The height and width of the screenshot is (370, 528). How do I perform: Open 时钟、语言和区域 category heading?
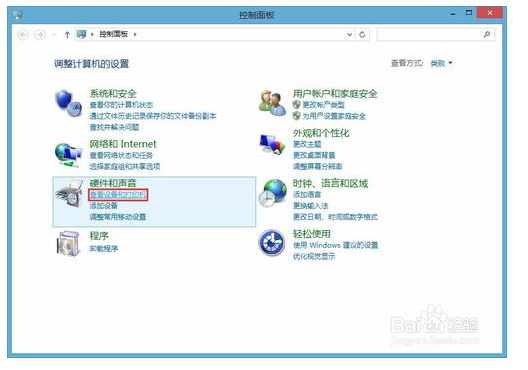pyautogui.click(x=330, y=183)
